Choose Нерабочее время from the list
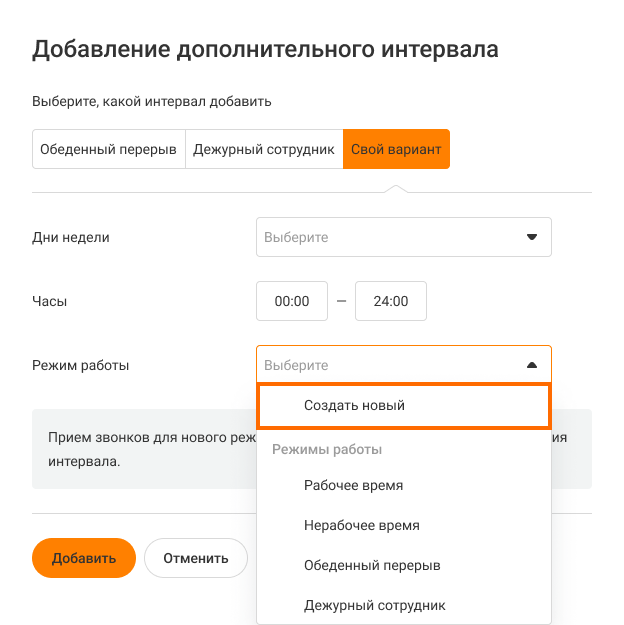624x625 pixels. tap(362, 525)
